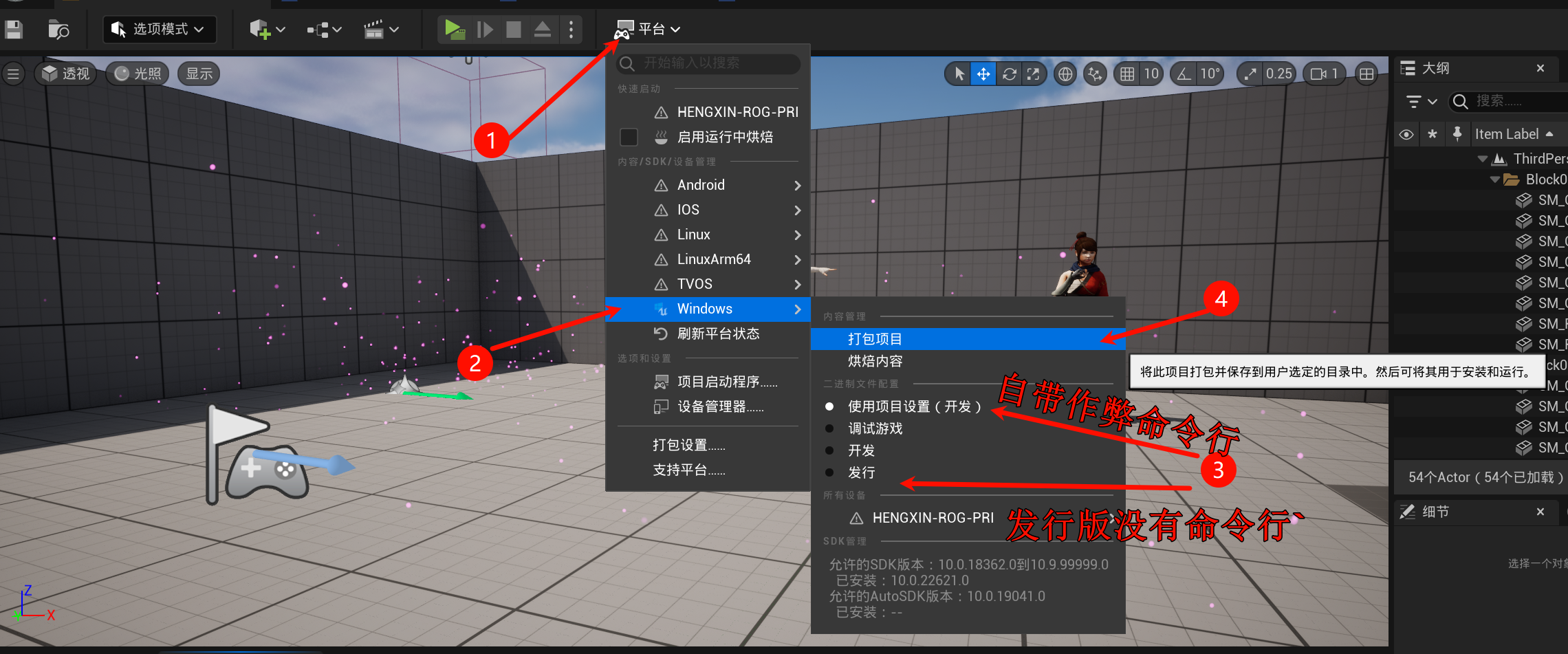1568x654 pixels.
Task: Click 烘焙内容 menu item
Action: (875, 361)
